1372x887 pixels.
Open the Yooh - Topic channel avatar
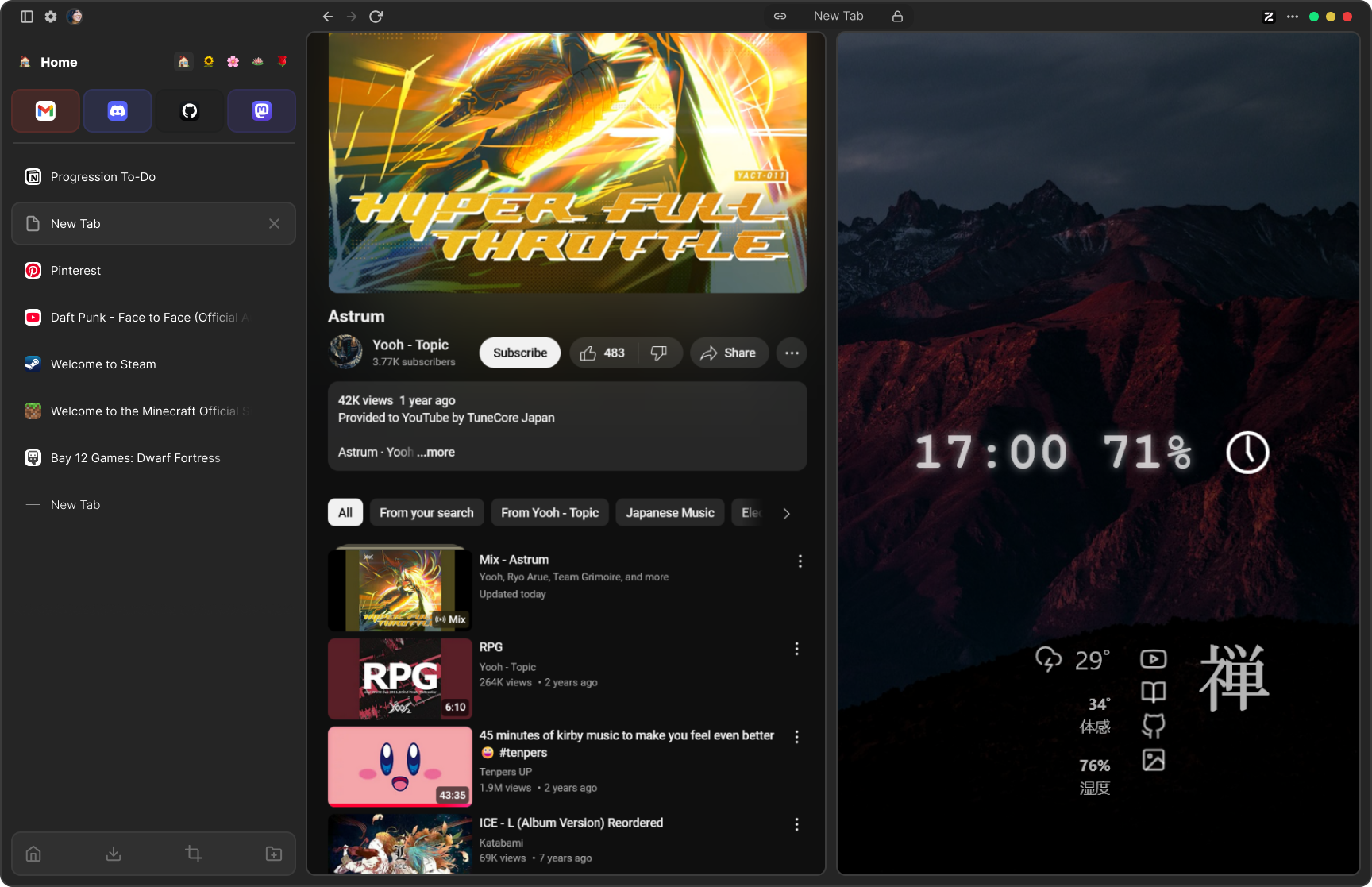coord(346,352)
